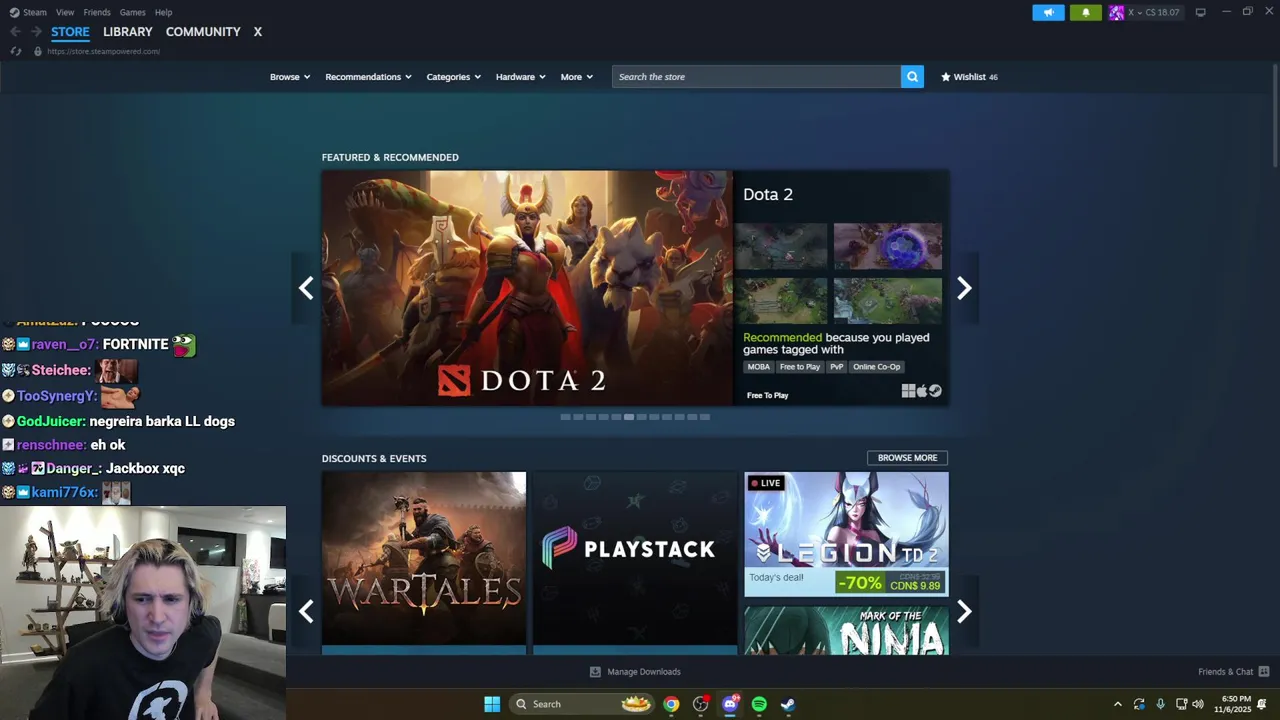1280x720 pixels.
Task: Click the Steam icon on the taskbar
Action: click(x=788, y=704)
